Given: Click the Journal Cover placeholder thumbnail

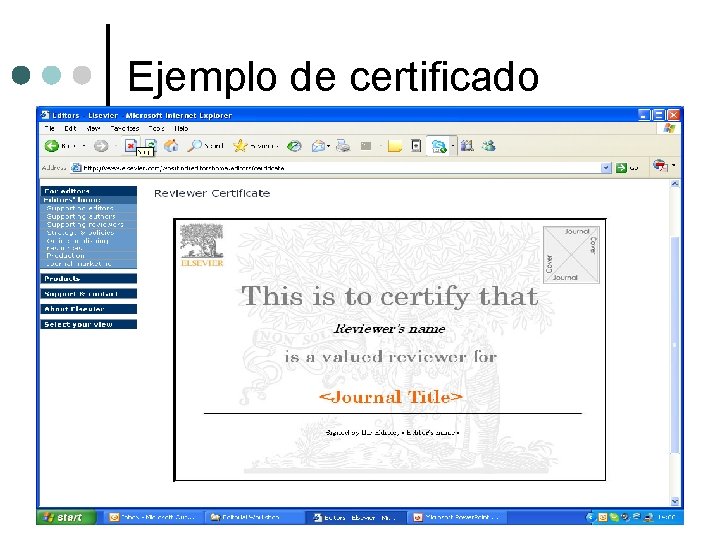Looking at the screenshot, I should (571, 254).
